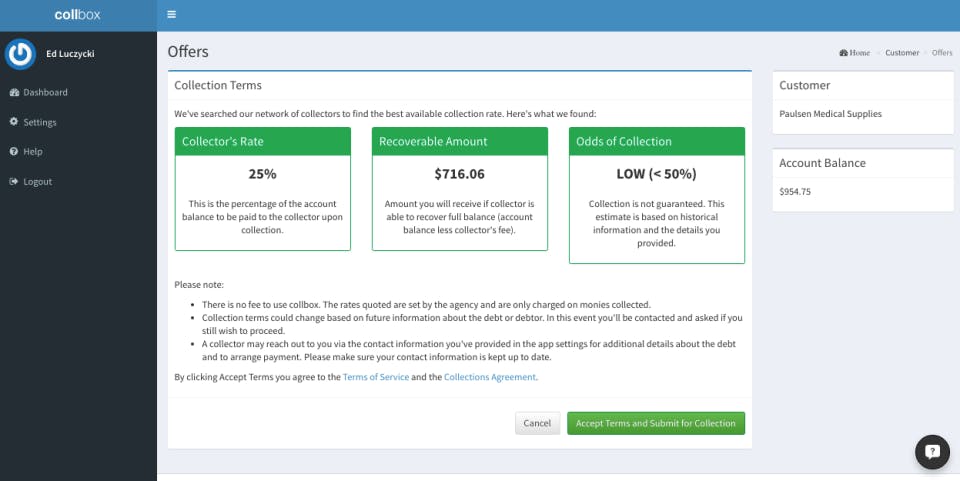Screen dimensions: 960x481
Task: Go to Customer breadcrumb link
Action: (x=902, y=53)
